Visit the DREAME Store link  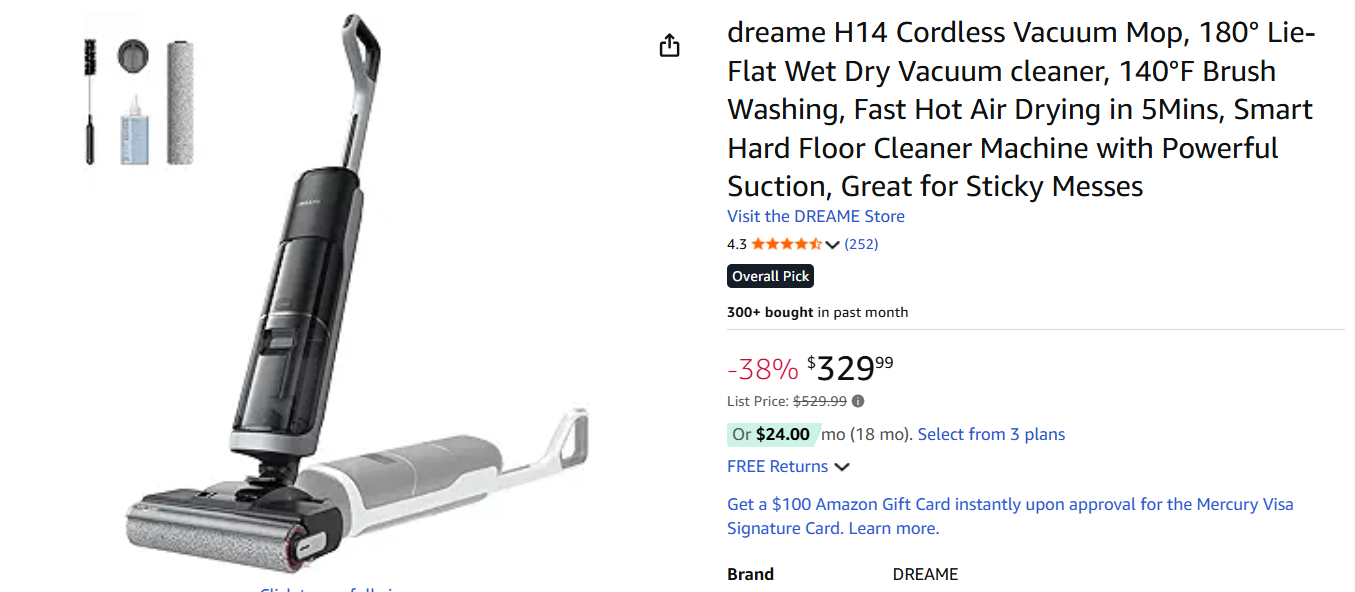click(815, 216)
